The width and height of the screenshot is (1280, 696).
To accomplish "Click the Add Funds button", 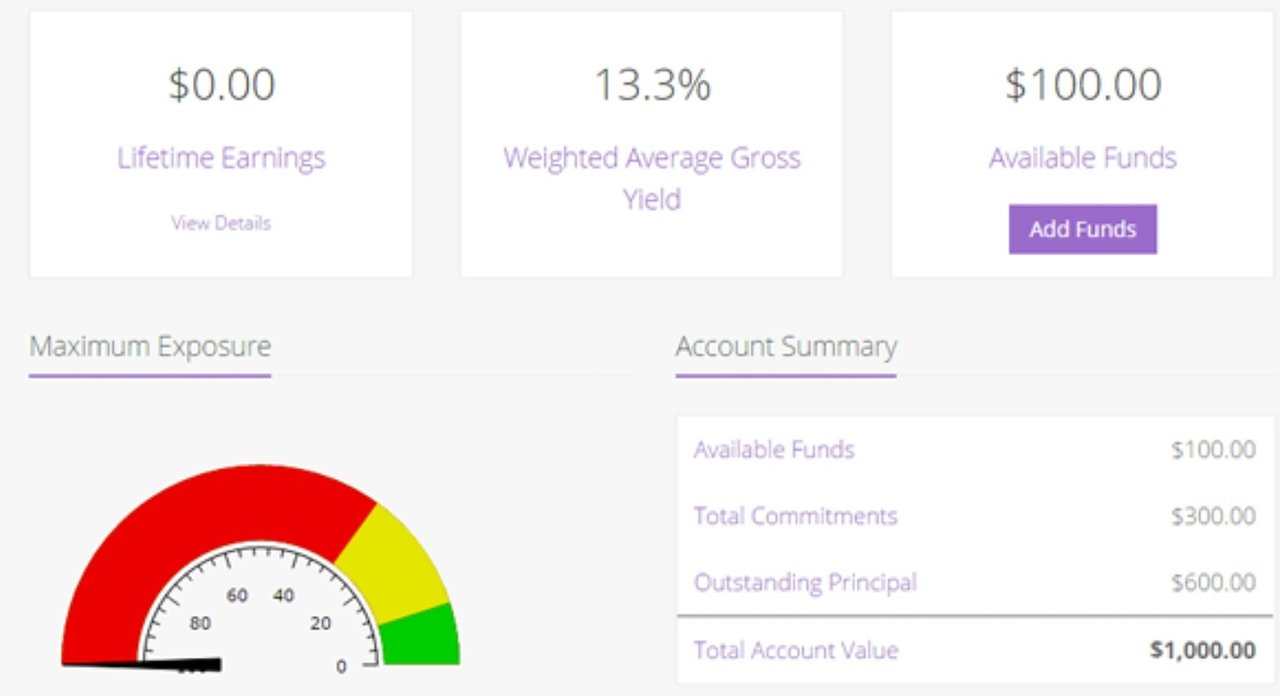I will pos(1082,229).
